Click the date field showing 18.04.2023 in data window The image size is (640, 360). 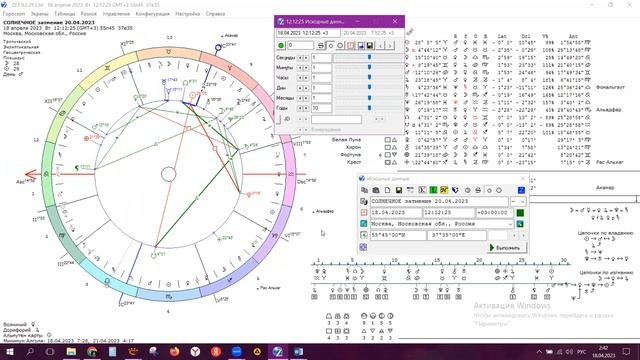396,213
